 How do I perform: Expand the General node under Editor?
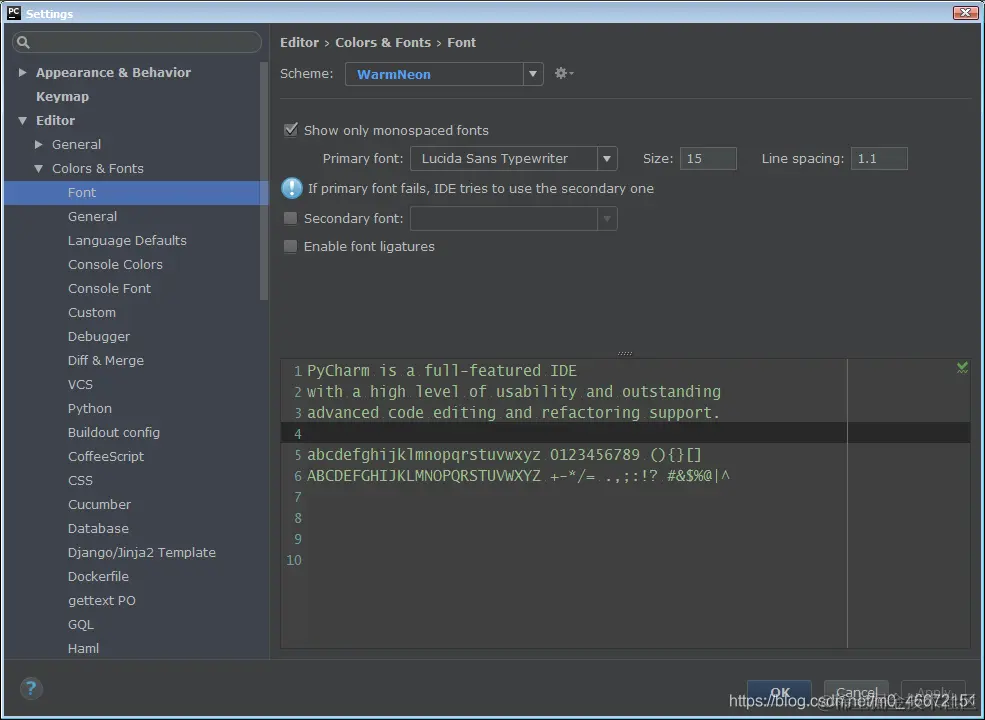coord(39,144)
